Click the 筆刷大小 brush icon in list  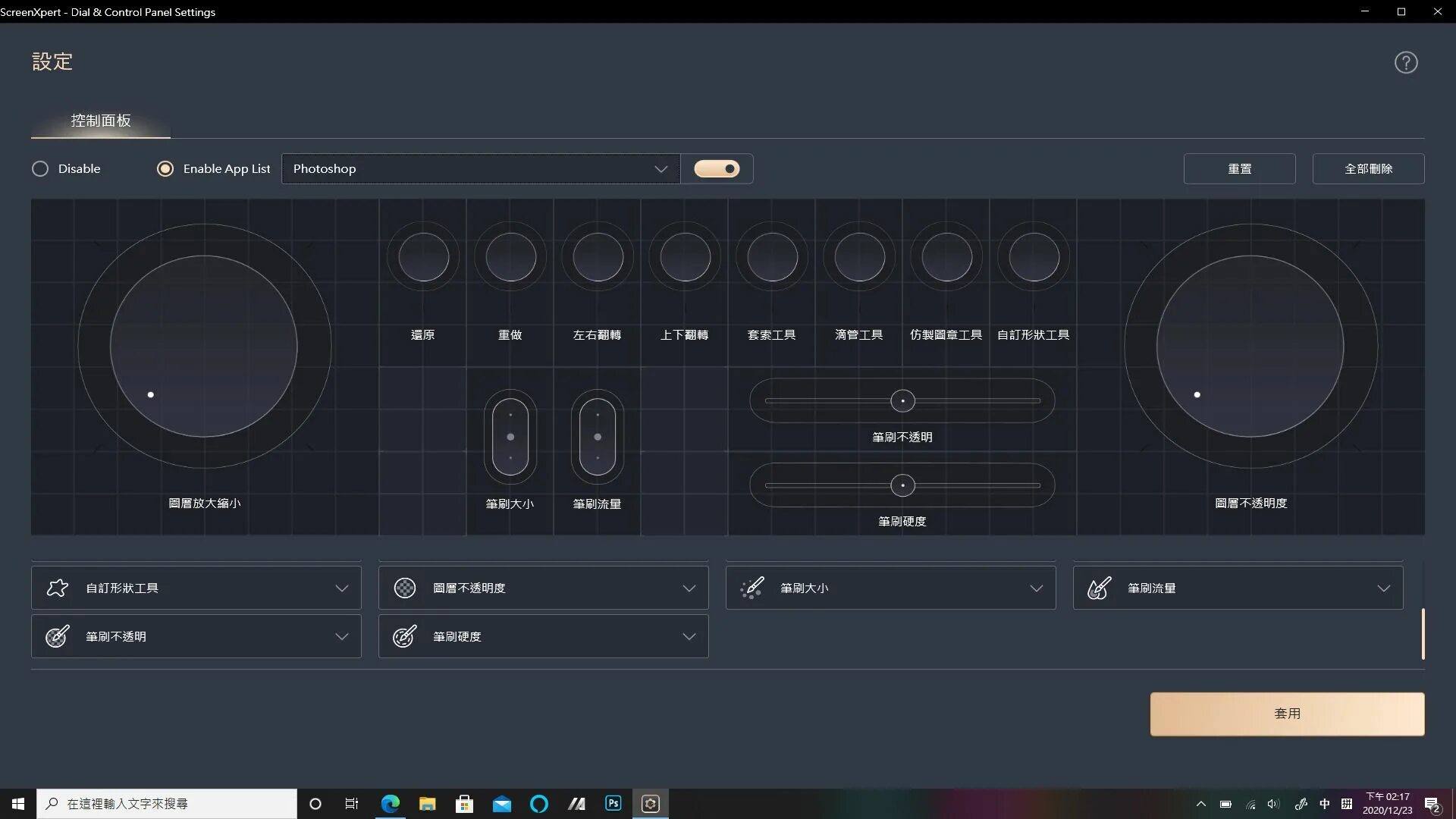[x=752, y=588]
